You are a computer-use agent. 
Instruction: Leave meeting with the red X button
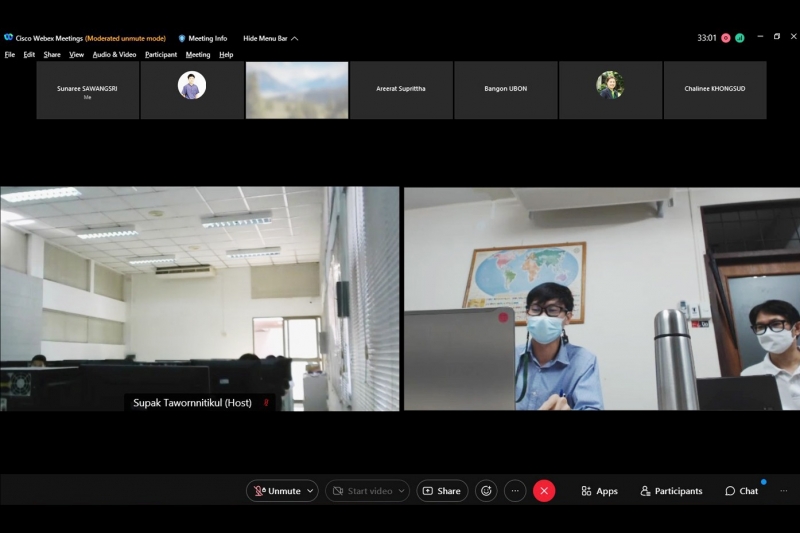point(544,491)
